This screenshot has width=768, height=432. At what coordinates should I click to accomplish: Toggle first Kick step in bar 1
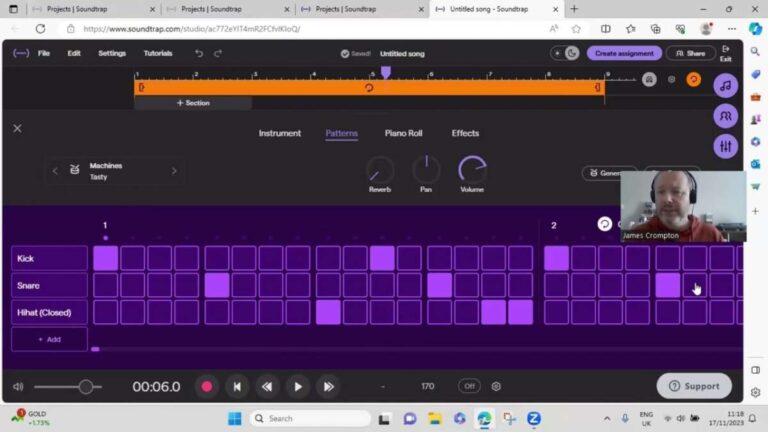(x=106, y=258)
